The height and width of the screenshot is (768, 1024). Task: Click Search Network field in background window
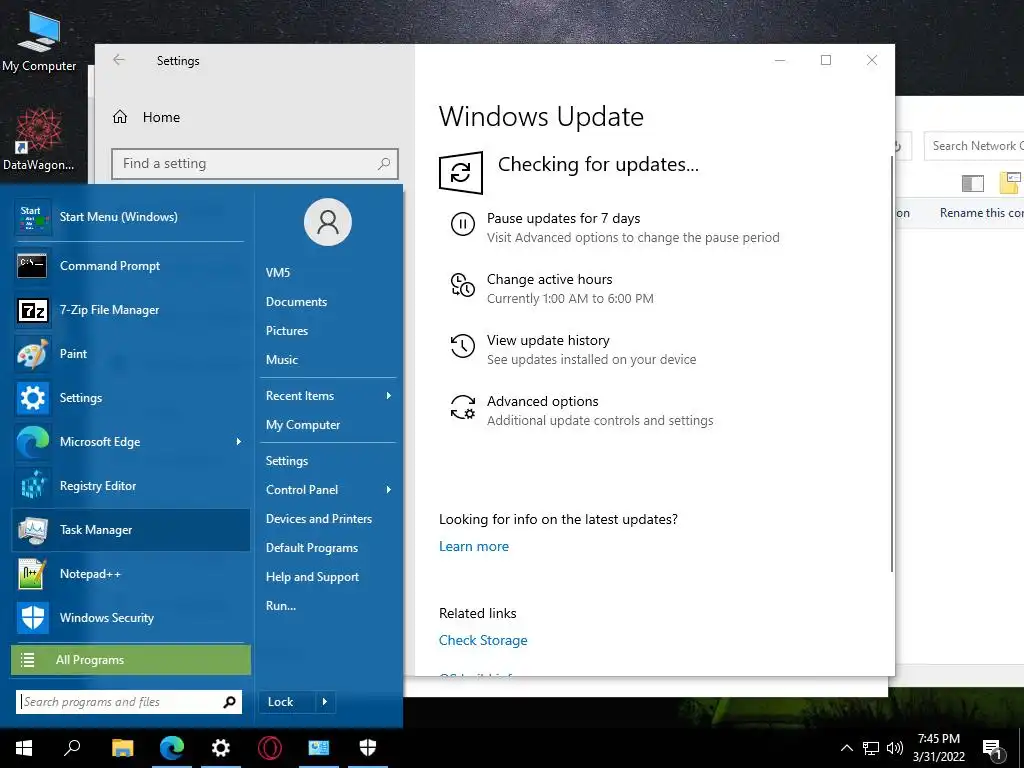point(974,146)
